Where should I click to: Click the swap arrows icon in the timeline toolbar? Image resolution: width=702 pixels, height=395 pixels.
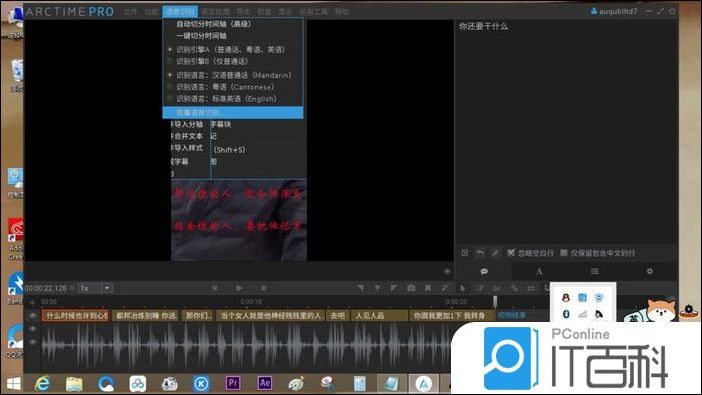tap(531, 288)
